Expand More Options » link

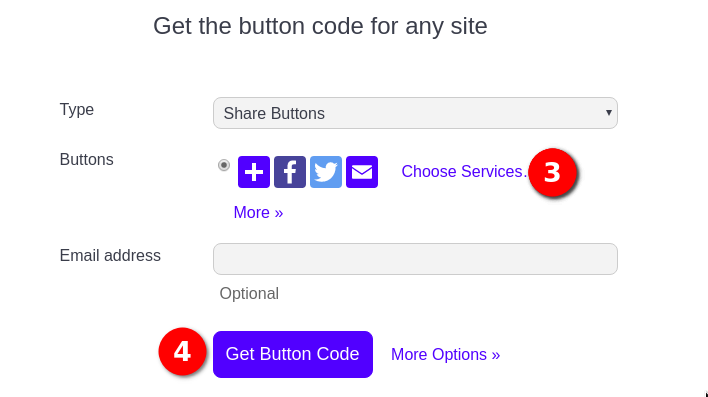[x=446, y=355]
